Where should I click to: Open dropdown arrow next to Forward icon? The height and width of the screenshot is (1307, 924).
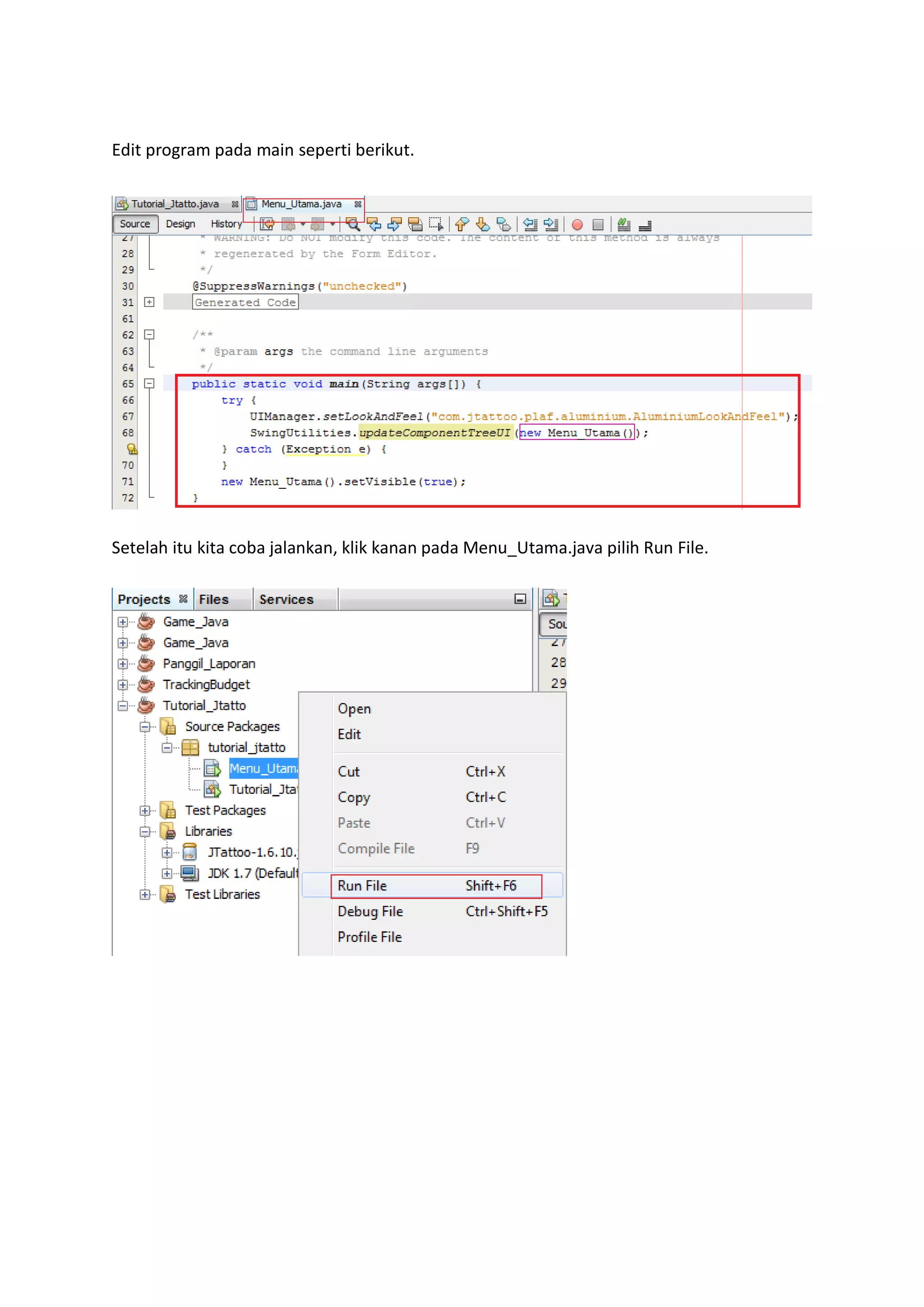(x=332, y=224)
